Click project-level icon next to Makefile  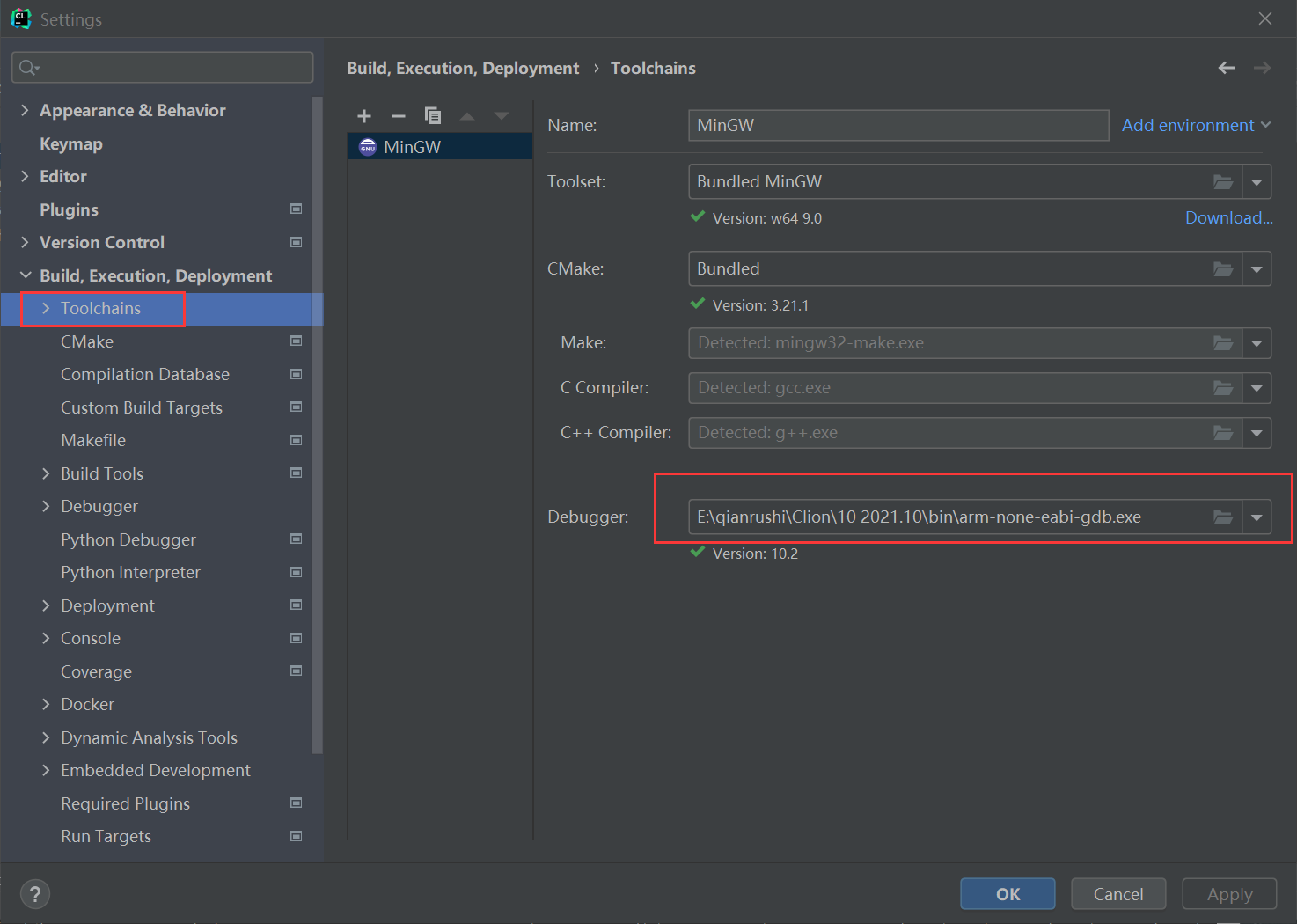297,440
